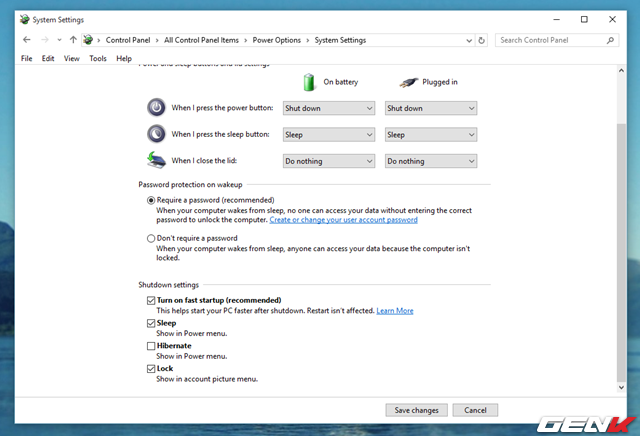
Task: Go up one level with Up arrow
Action: [x=73, y=40]
